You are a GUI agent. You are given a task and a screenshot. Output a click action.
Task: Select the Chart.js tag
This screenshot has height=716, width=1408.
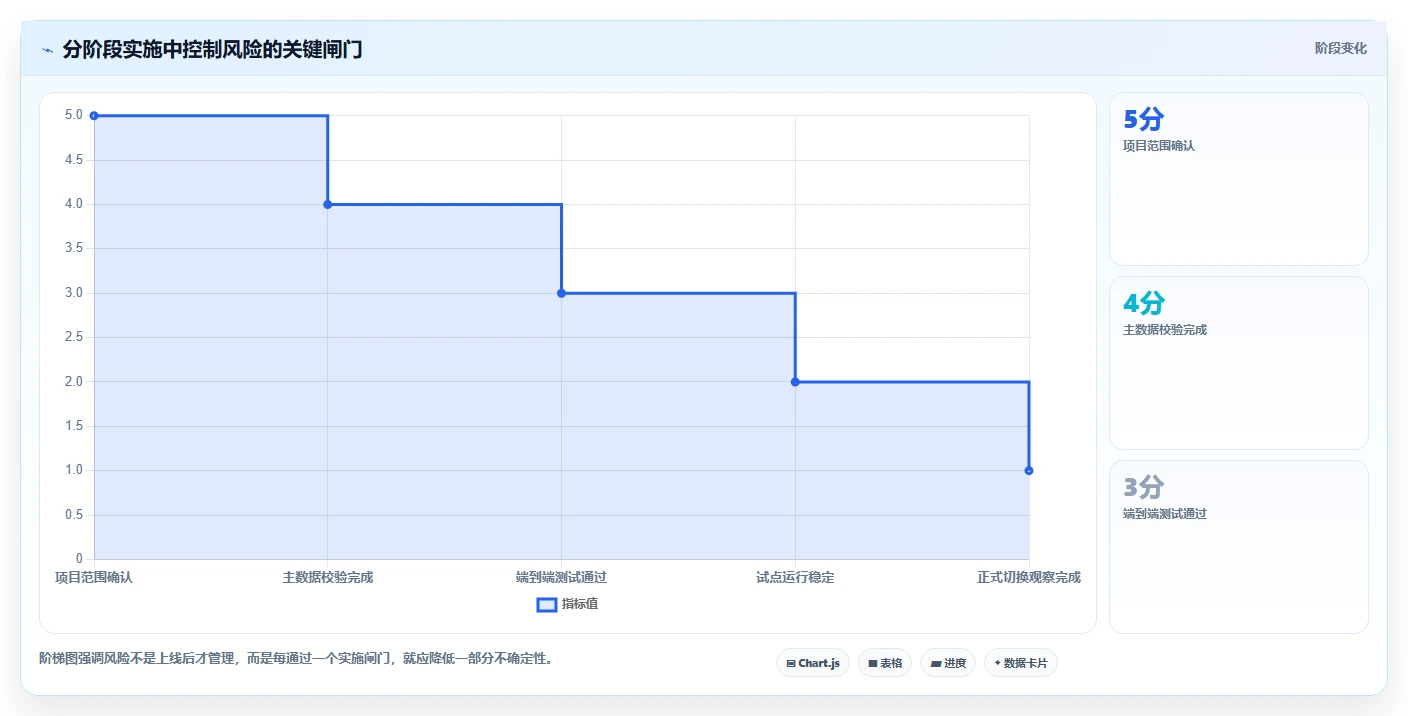tap(813, 663)
